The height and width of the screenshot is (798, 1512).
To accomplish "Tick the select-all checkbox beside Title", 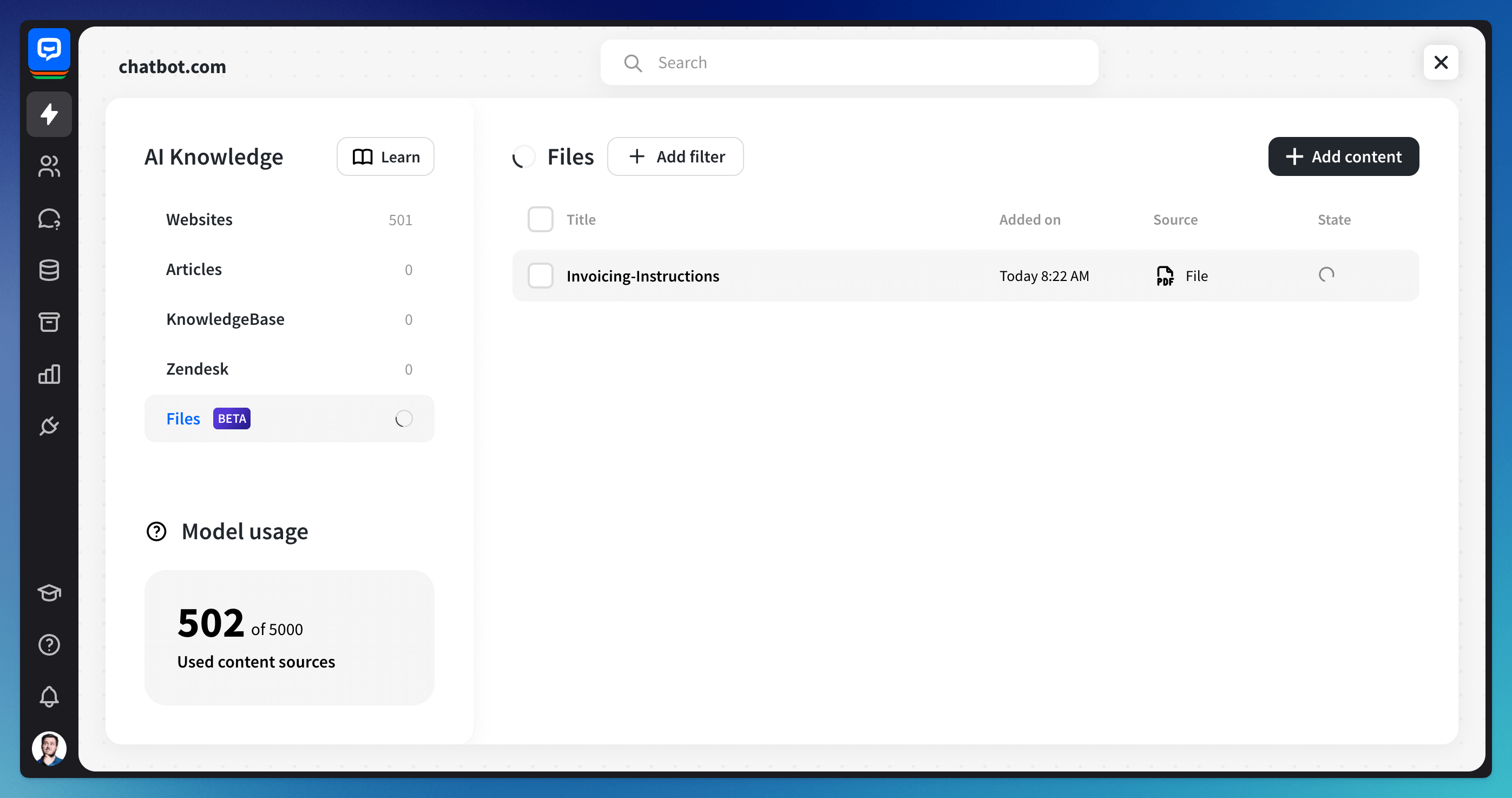I will [540, 219].
